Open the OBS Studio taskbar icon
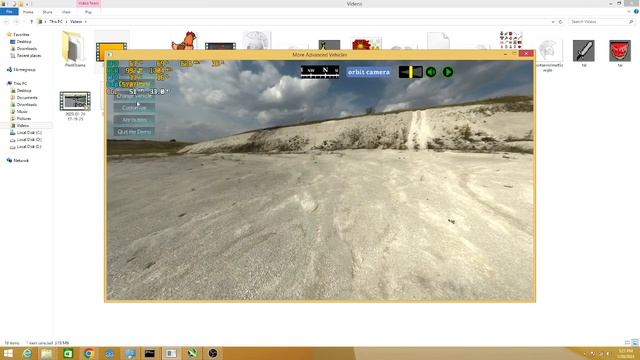This screenshot has width=640, height=360. coord(213,353)
